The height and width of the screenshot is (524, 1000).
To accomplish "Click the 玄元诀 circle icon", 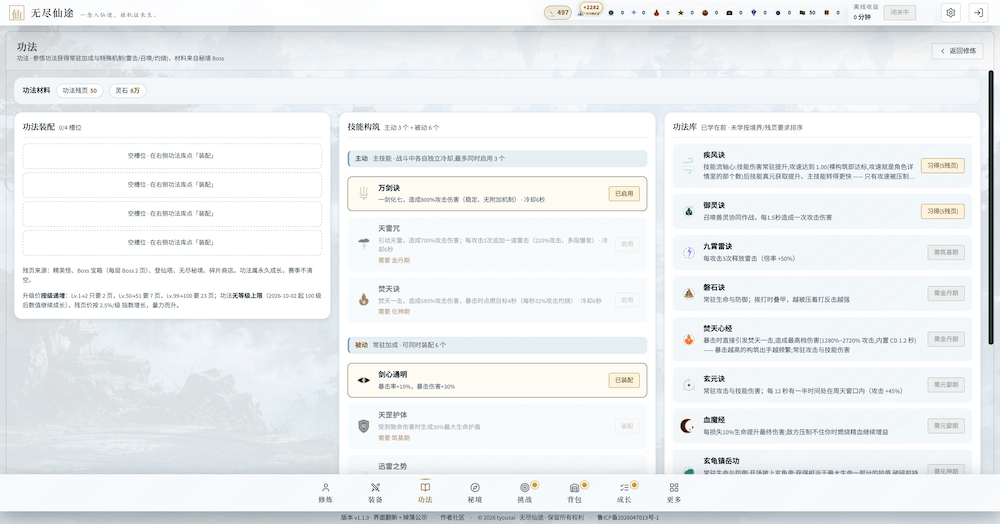I will [689, 384].
